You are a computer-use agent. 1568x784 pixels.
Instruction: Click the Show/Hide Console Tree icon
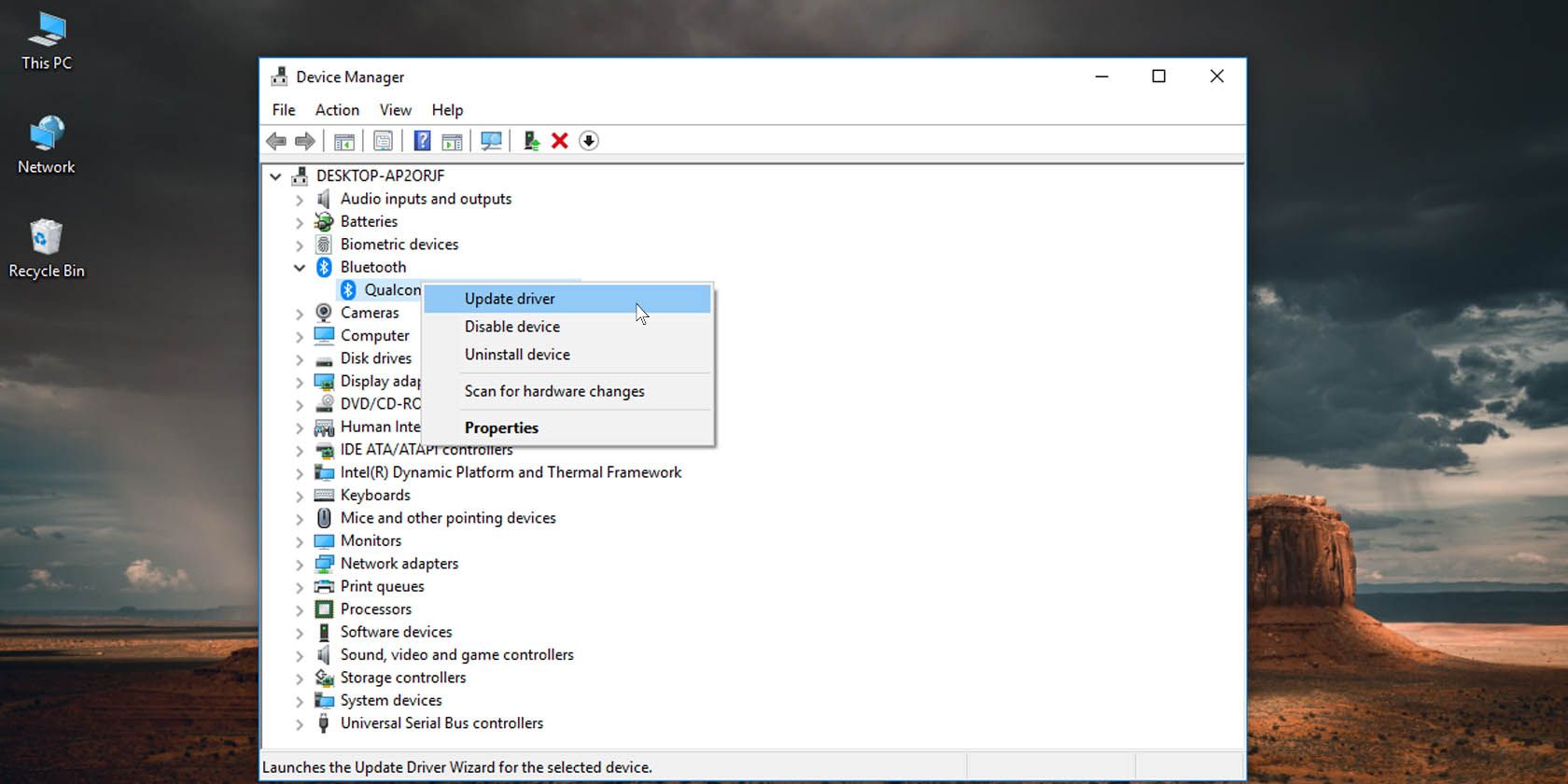[x=343, y=141]
